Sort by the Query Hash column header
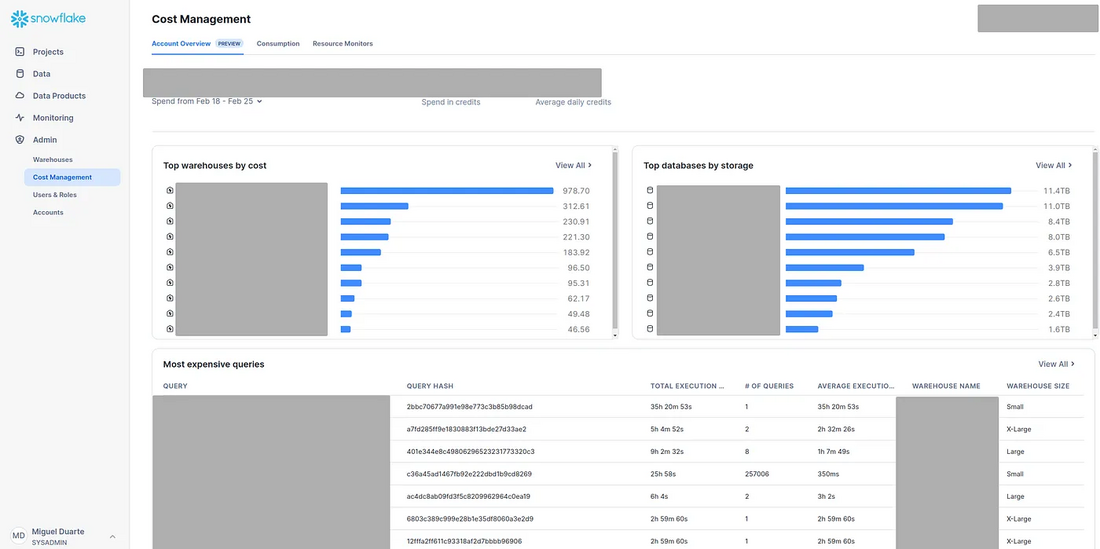This screenshot has height=549, width=1100. pyautogui.click(x=430, y=386)
